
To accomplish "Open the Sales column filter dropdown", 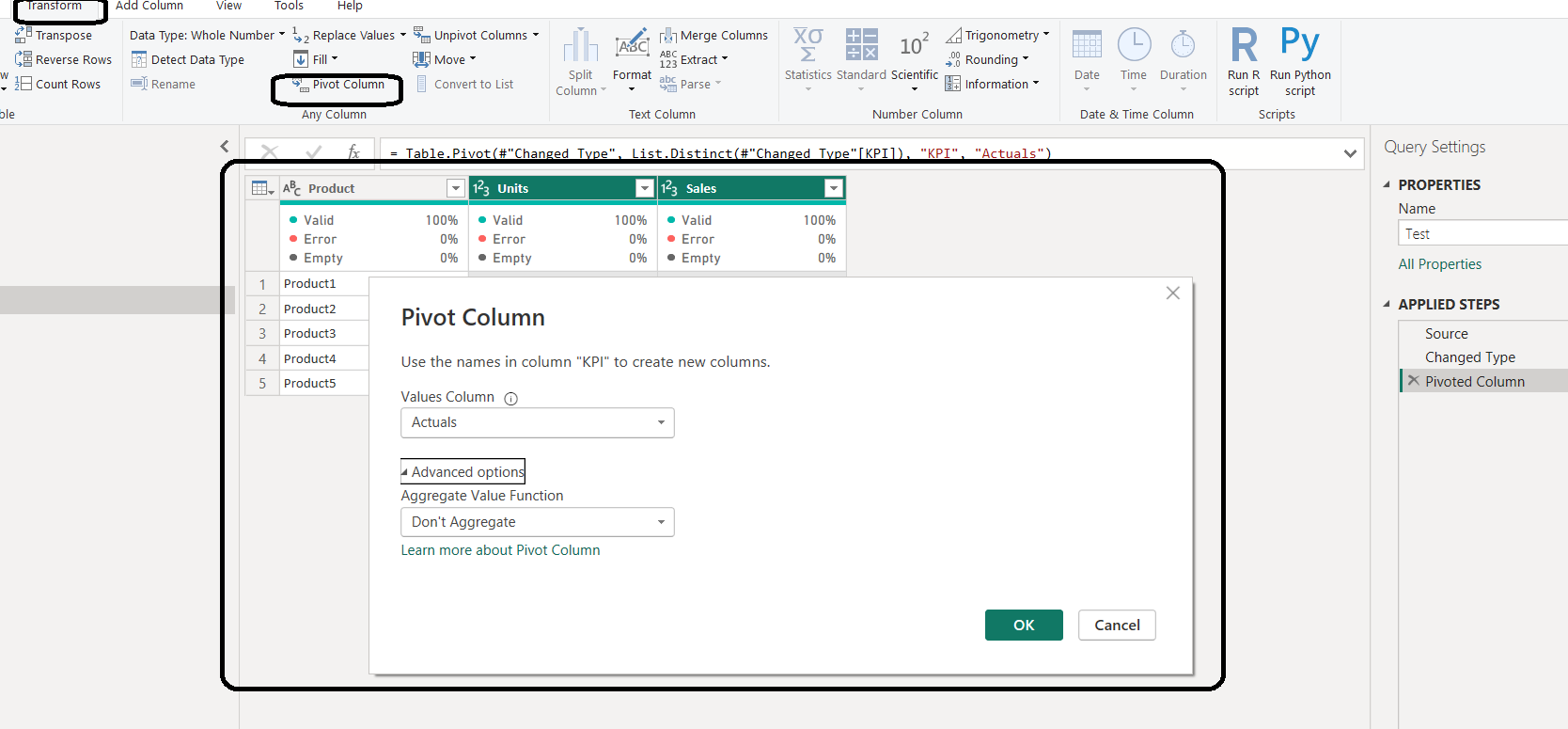I will click(834, 188).
